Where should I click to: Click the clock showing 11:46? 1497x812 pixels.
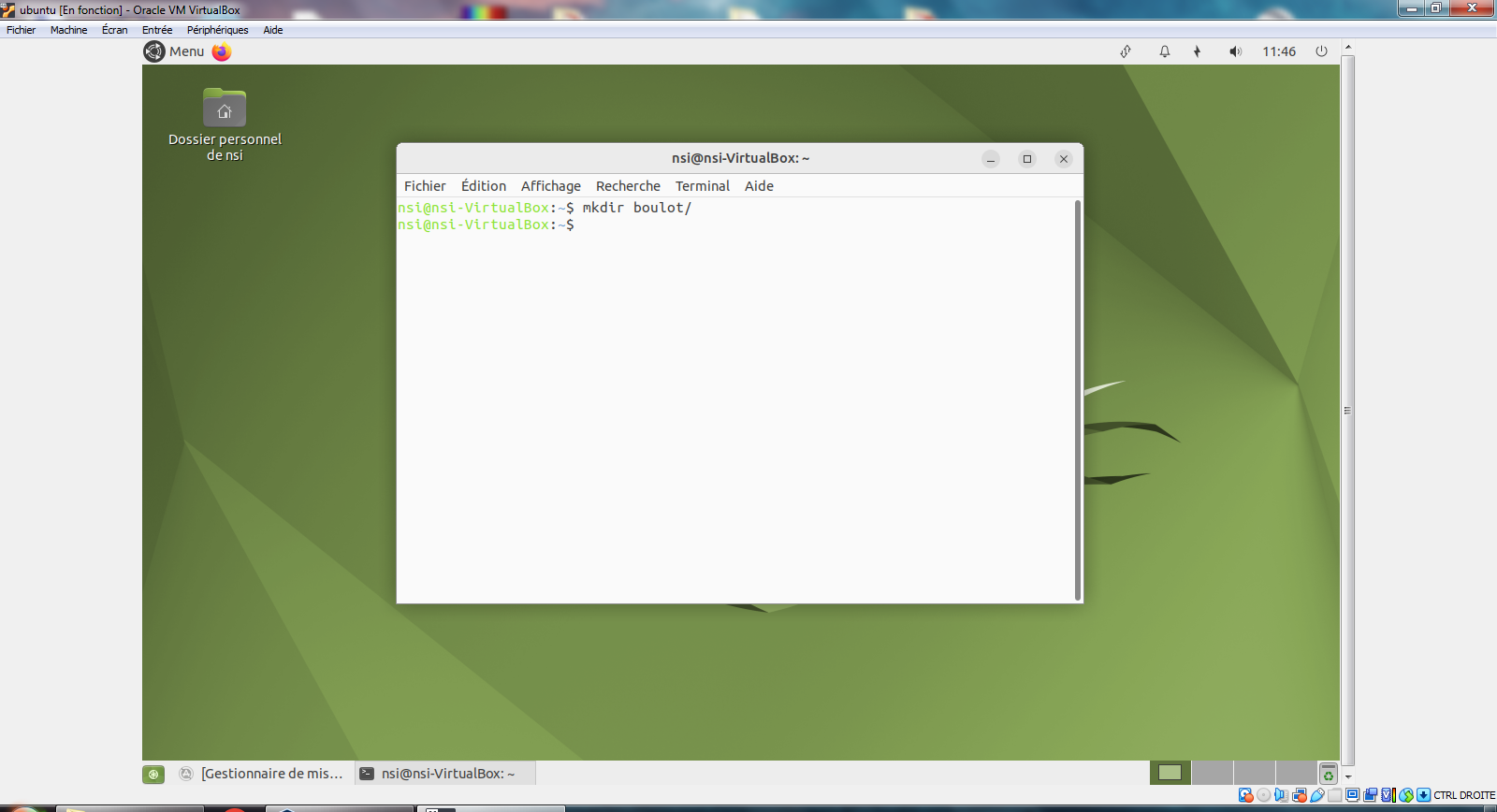pos(1278,51)
